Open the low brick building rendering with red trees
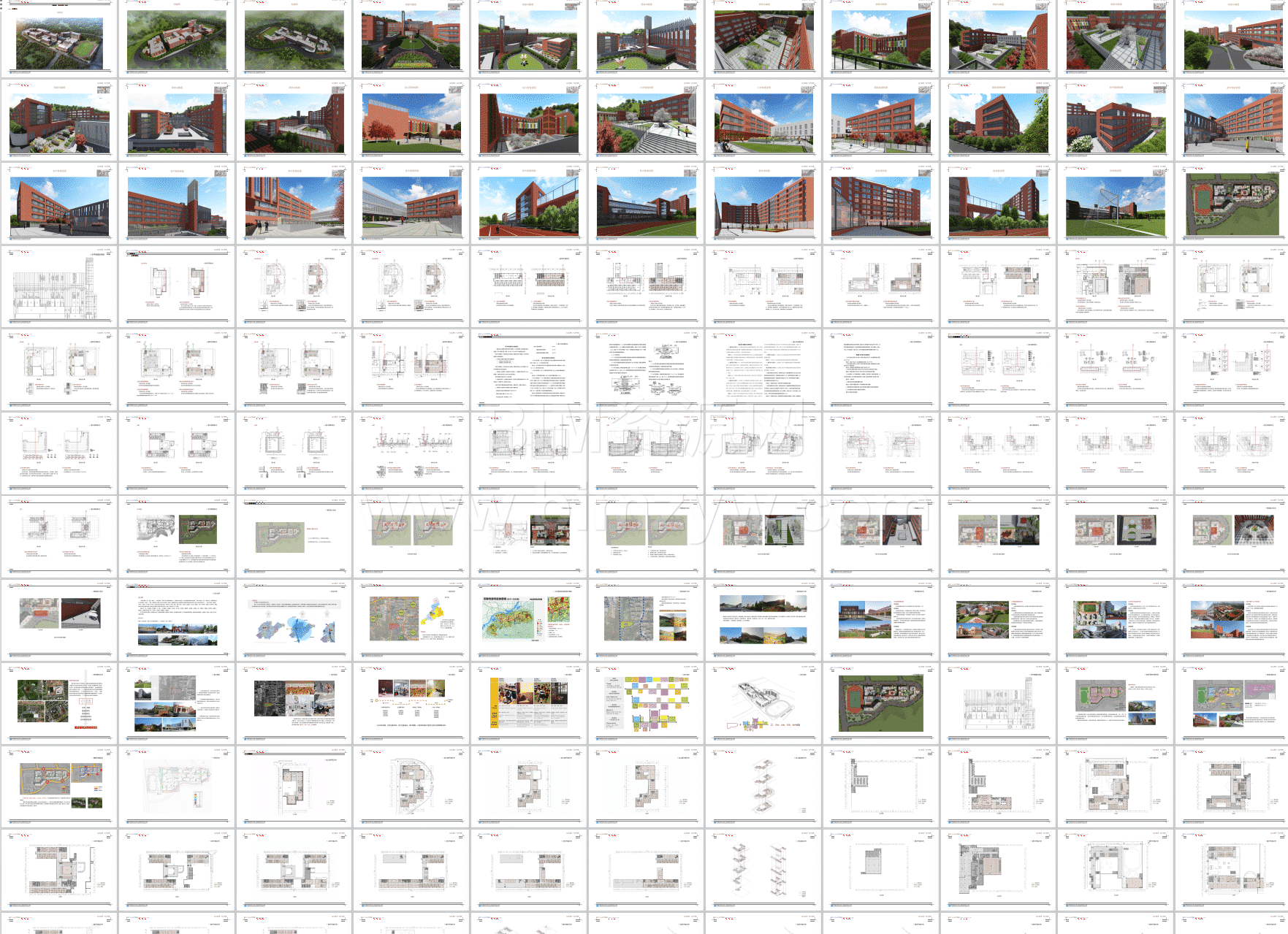 click(411, 120)
